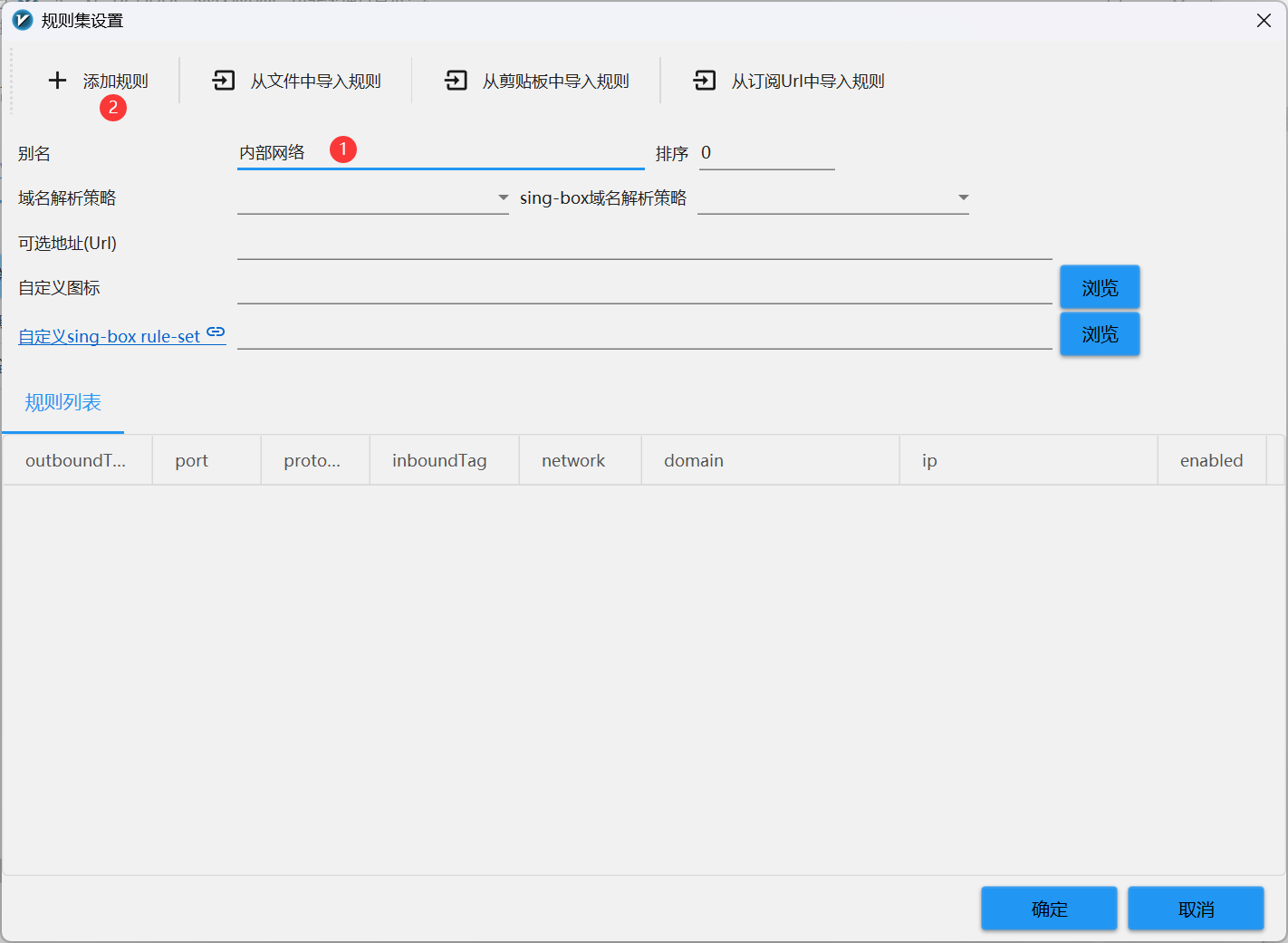Focus the 可选地址(Url) input field
This screenshot has width=1288, height=943.
coord(645,243)
